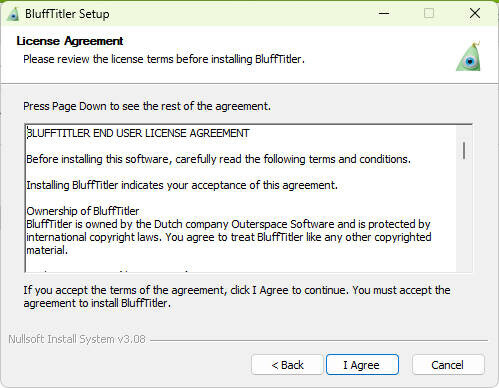The image size is (499, 388).
Task: Cancel the BluffTitler installation
Action: [x=448, y=365]
